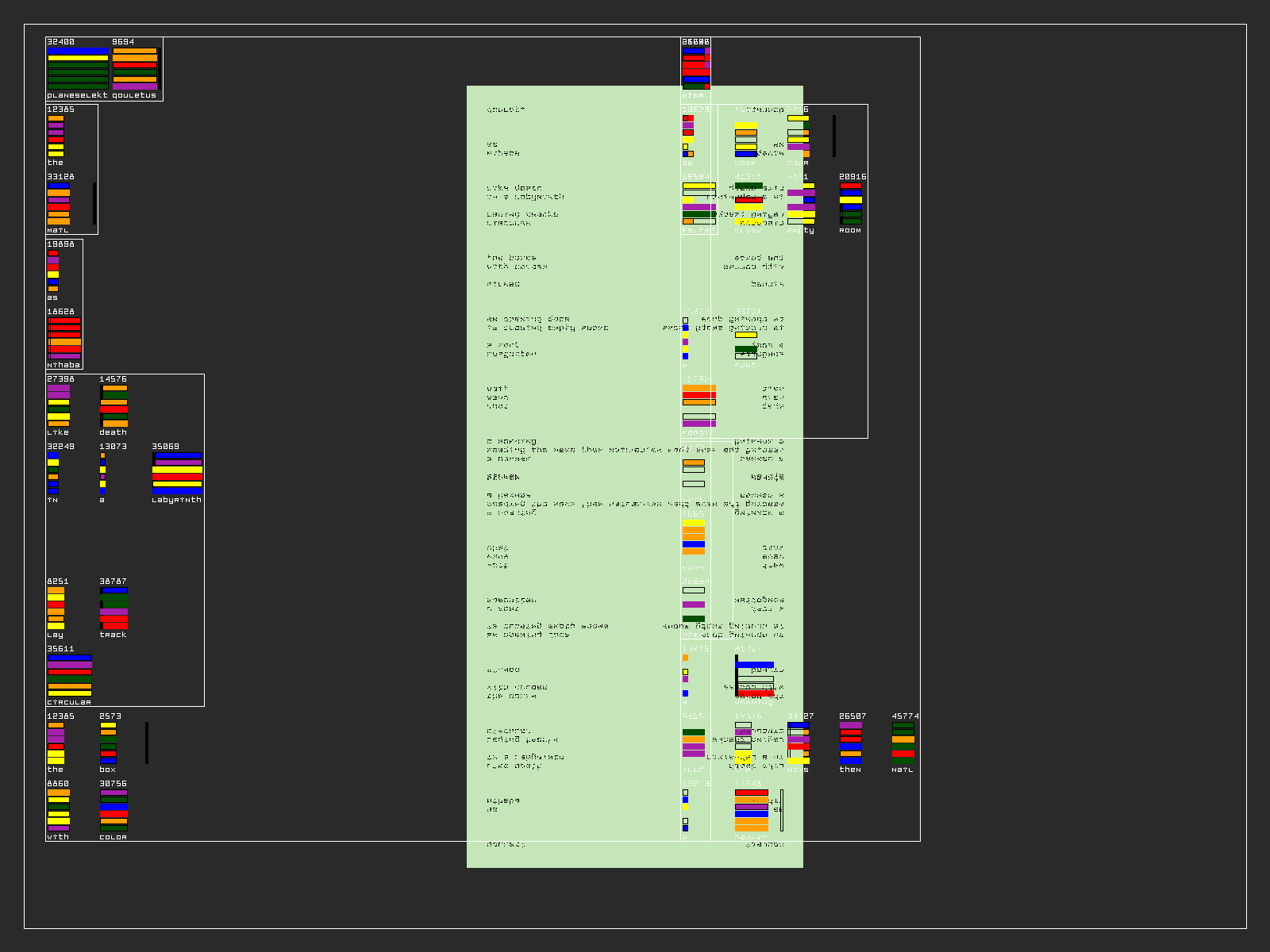The width and height of the screenshot is (1270, 952).
Task: Select the circular color stack 35611
Action: click(70, 675)
